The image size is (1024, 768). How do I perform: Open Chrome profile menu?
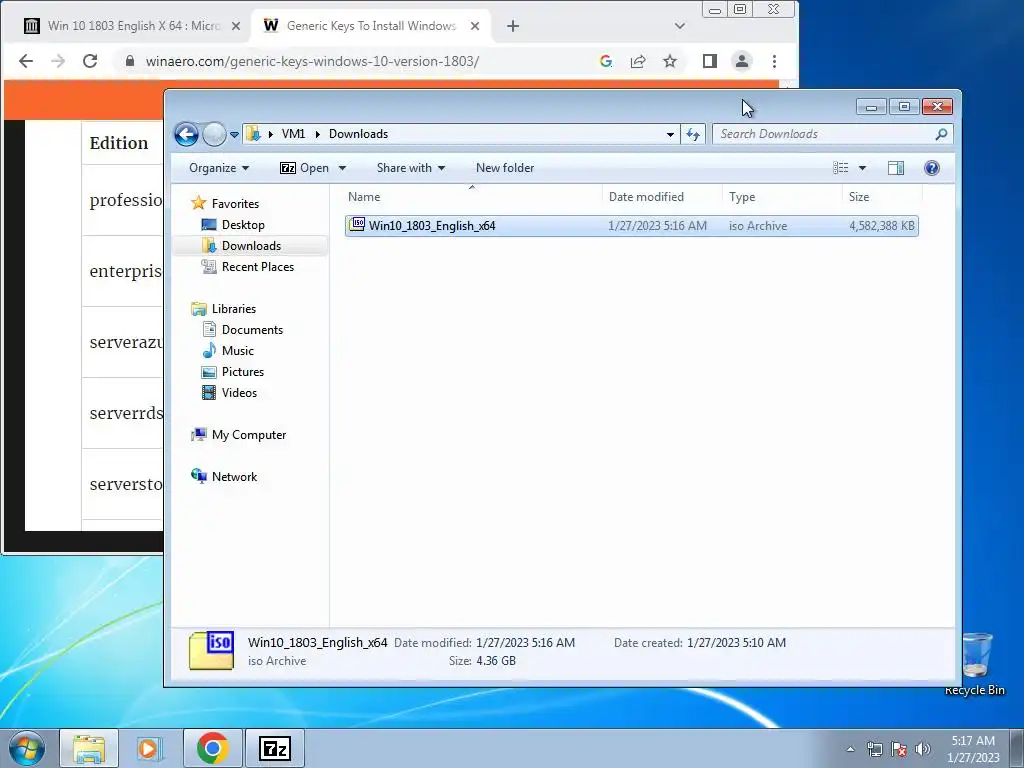click(x=742, y=61)
